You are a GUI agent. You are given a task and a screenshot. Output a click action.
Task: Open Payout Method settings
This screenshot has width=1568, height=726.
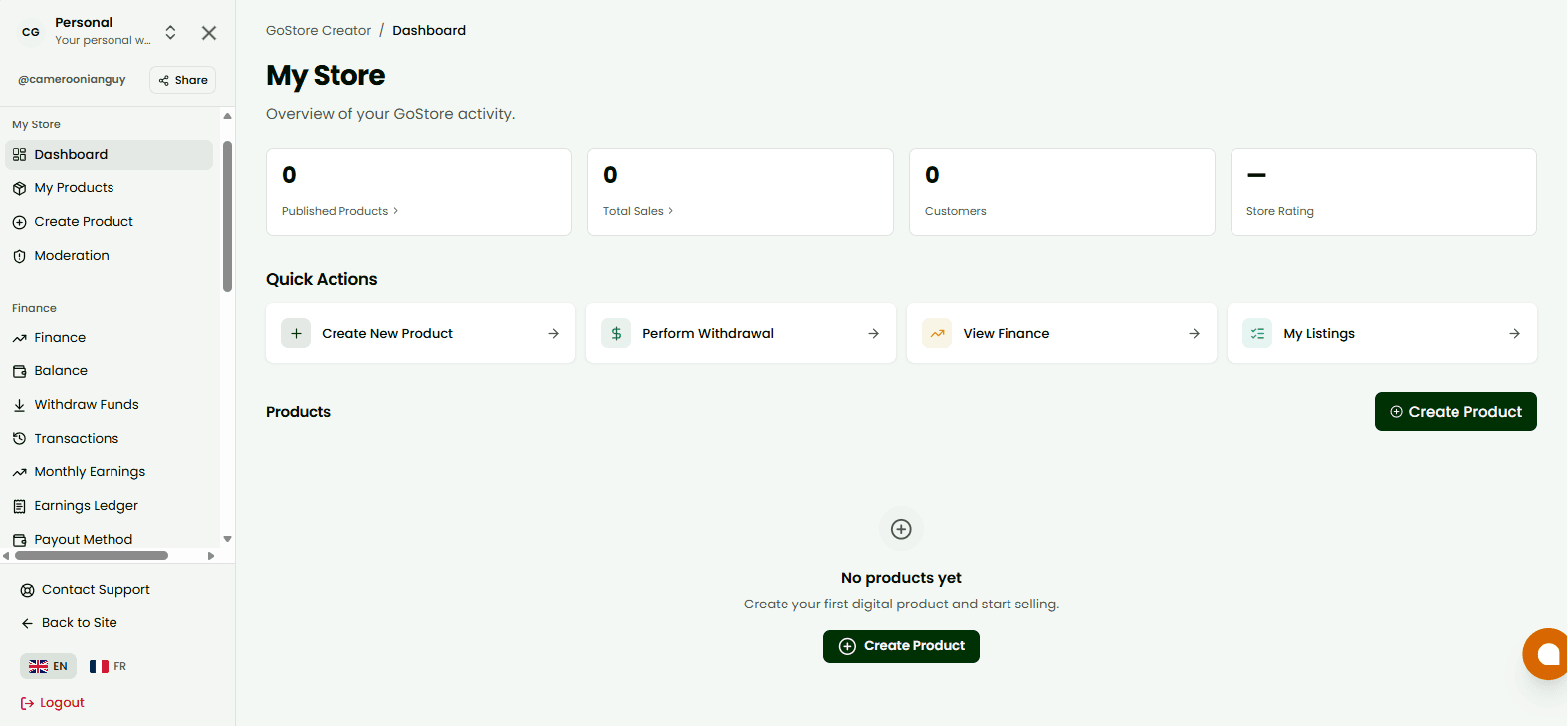(109, 539)
